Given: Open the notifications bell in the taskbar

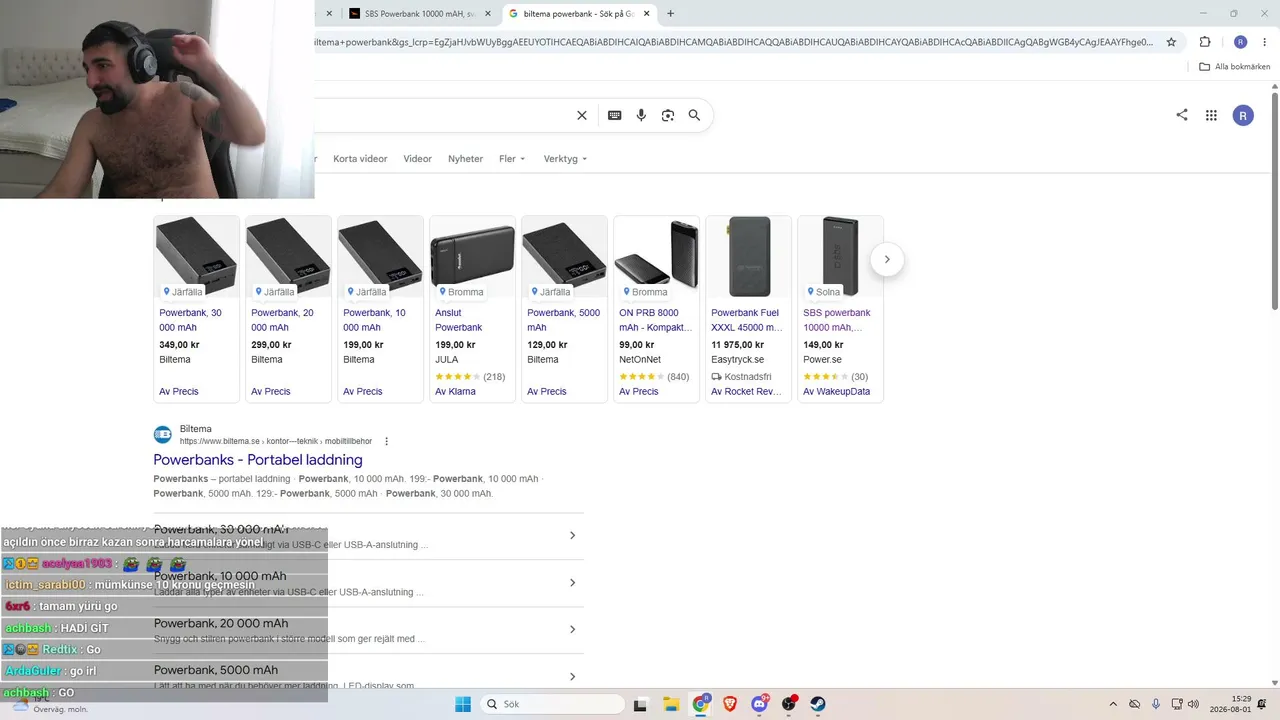Looking at the screenshot, I should click(x=1262, y=704).
